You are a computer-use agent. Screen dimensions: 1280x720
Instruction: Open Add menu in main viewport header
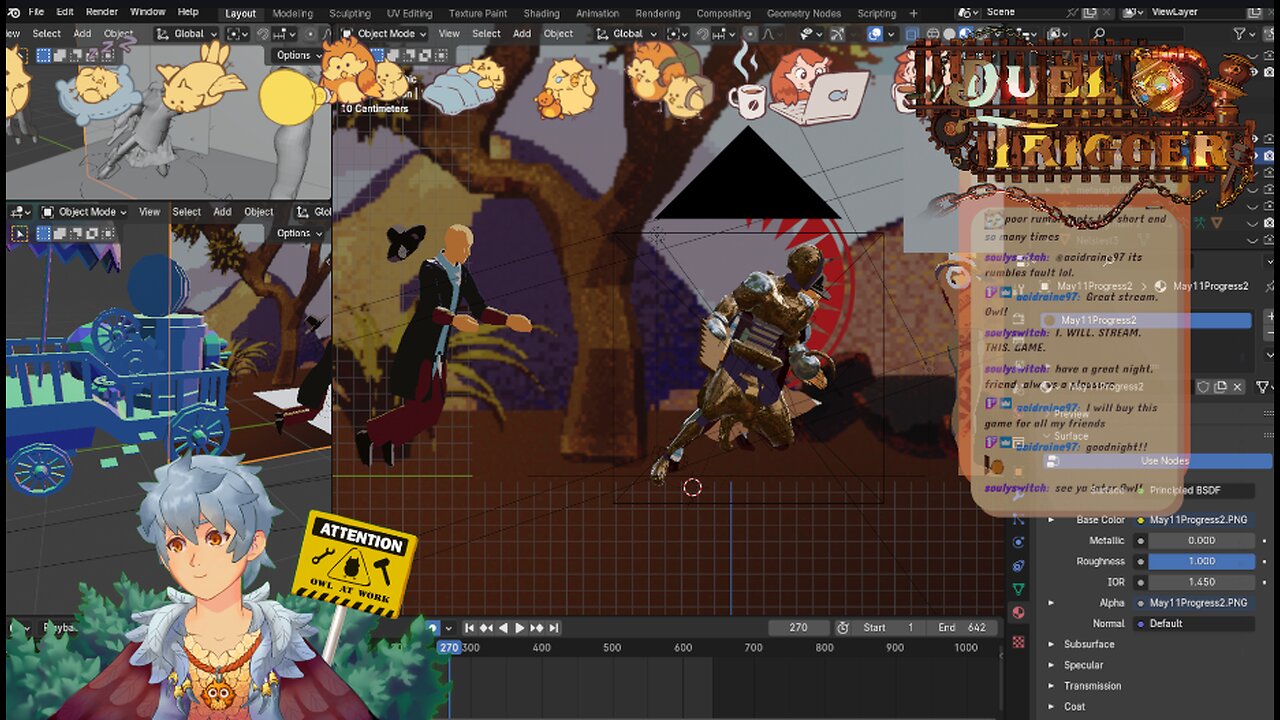(x=522, y=33)
